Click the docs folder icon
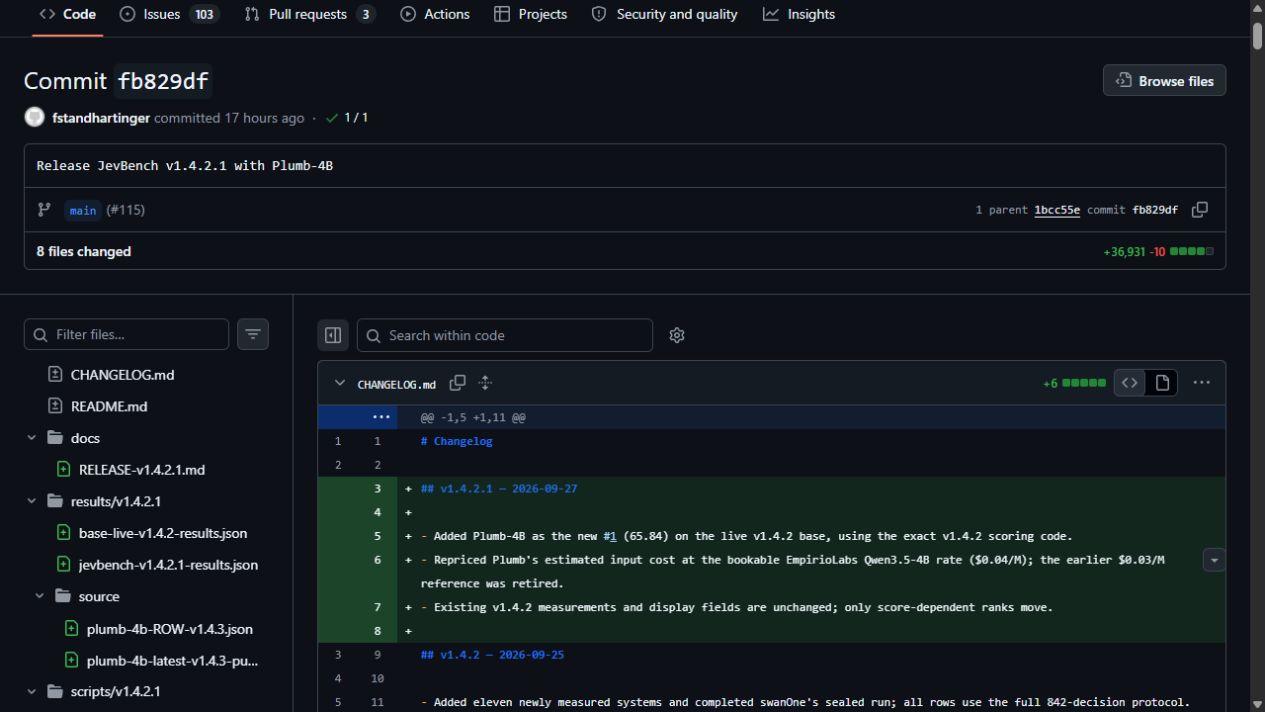The width and height of the screenshot is (1265, 712). tap(55, 438)
